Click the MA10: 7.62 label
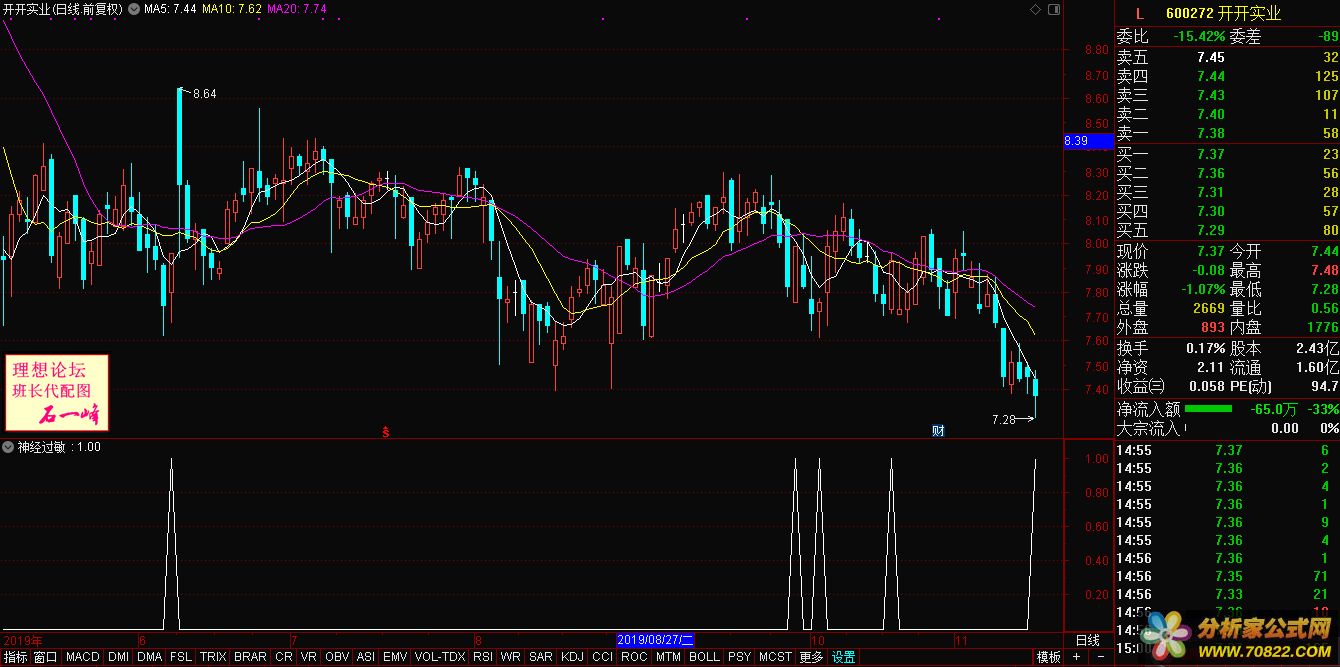 pos(232,9)
